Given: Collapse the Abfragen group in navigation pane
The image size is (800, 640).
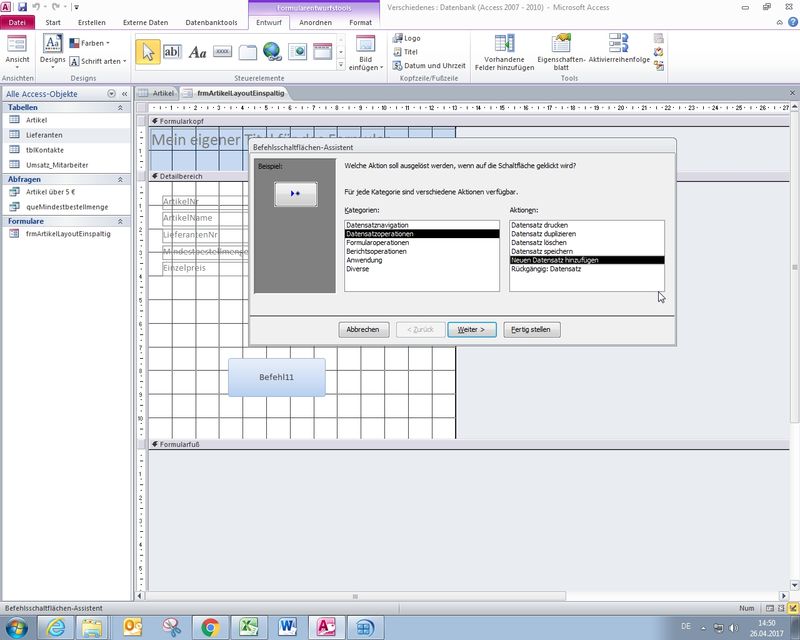Looking at the screenshot, I should 121,179.
